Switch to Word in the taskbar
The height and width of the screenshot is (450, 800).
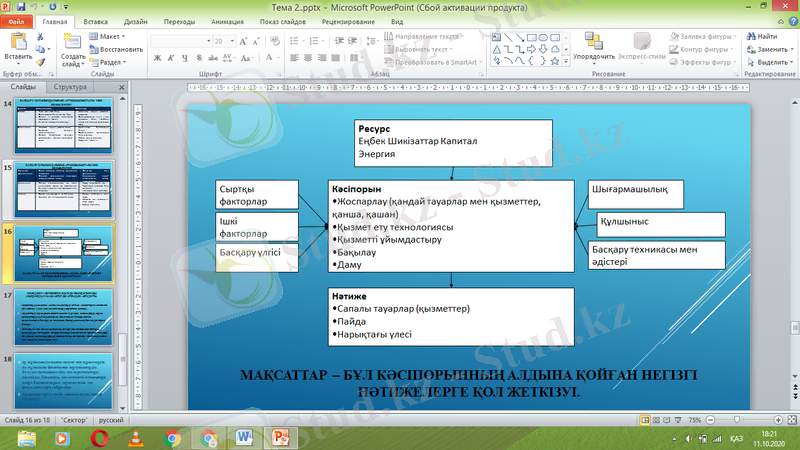tap(245, 437)
